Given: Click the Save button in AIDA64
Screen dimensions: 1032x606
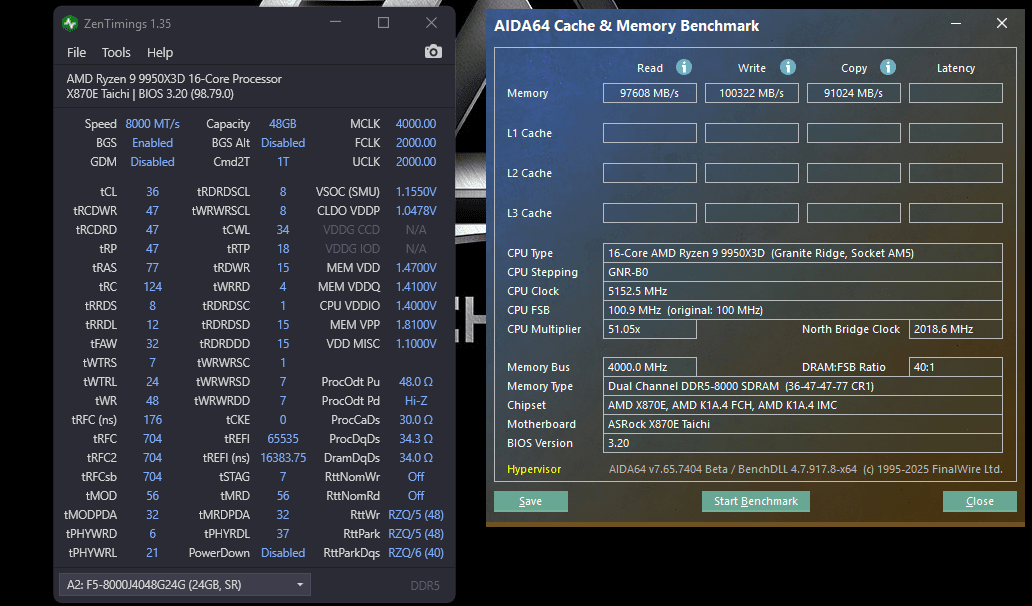Looking at the screenshot, I should pyautogui.click(x=530, y=501).
